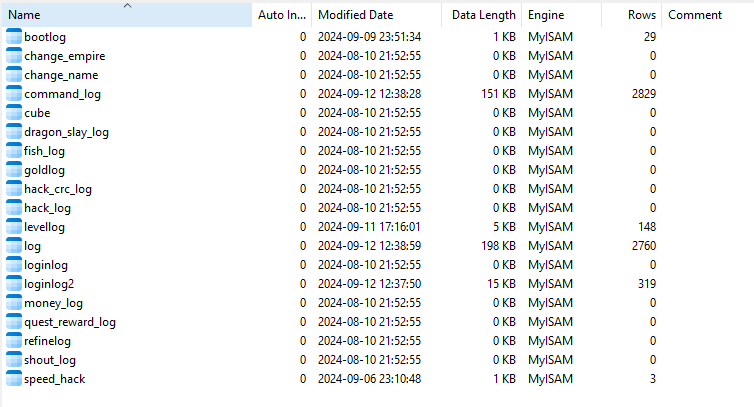Select the goldlog table icon

click(x=13, y=170)
